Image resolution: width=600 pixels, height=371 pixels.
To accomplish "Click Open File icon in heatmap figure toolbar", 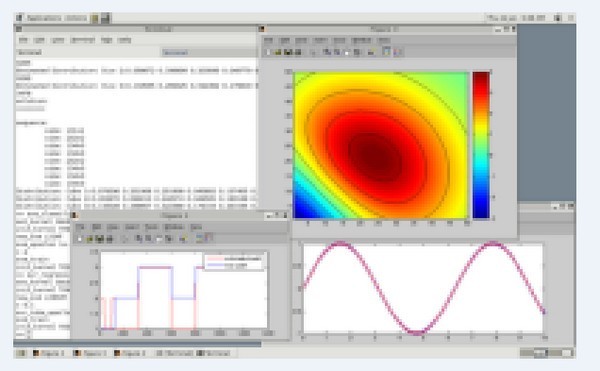I will (x=278, y=52).
